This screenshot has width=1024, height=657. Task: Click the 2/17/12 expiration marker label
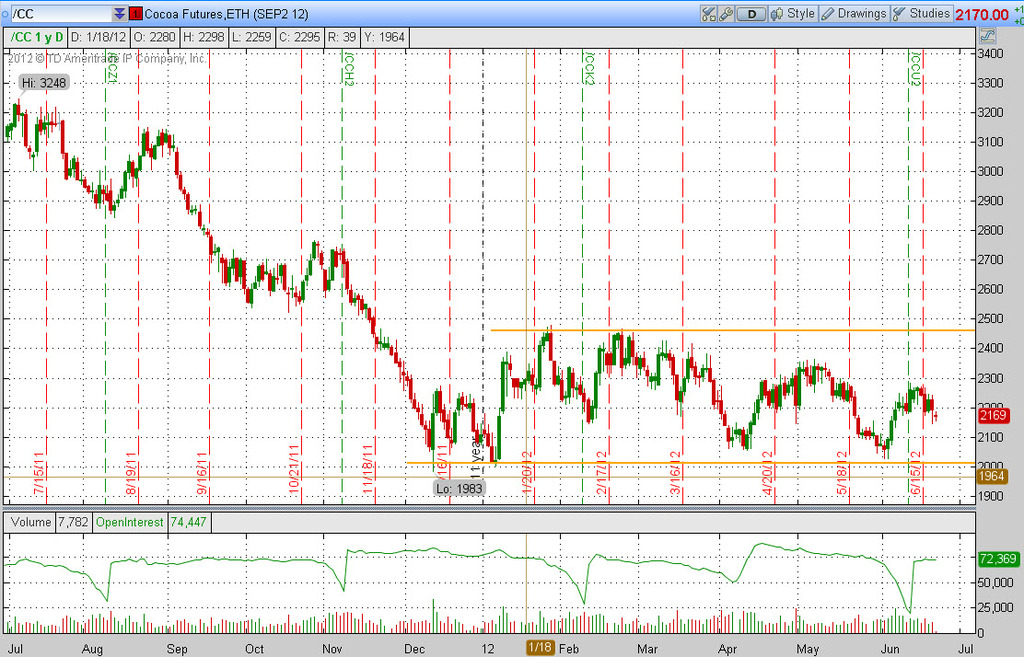[601, 473]
